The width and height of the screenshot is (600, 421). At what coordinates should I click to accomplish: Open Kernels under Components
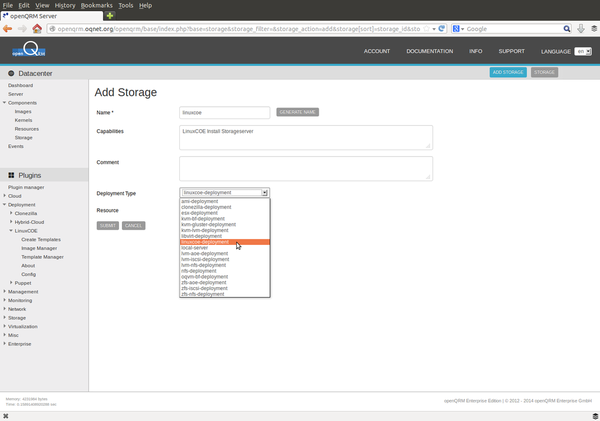pos(23,120)
